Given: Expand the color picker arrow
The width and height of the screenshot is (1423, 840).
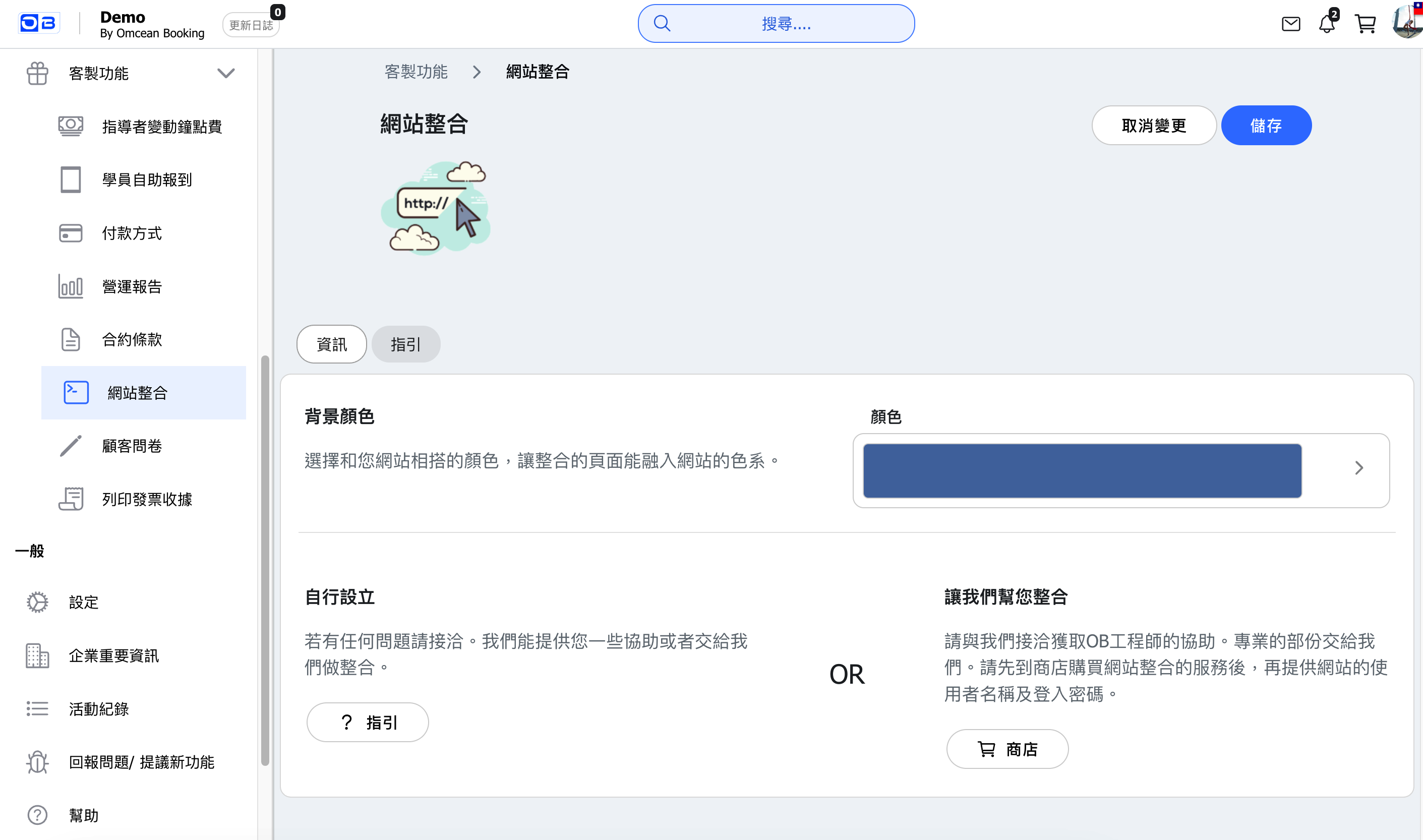Looking at the screenshot, I should 1358,468.
